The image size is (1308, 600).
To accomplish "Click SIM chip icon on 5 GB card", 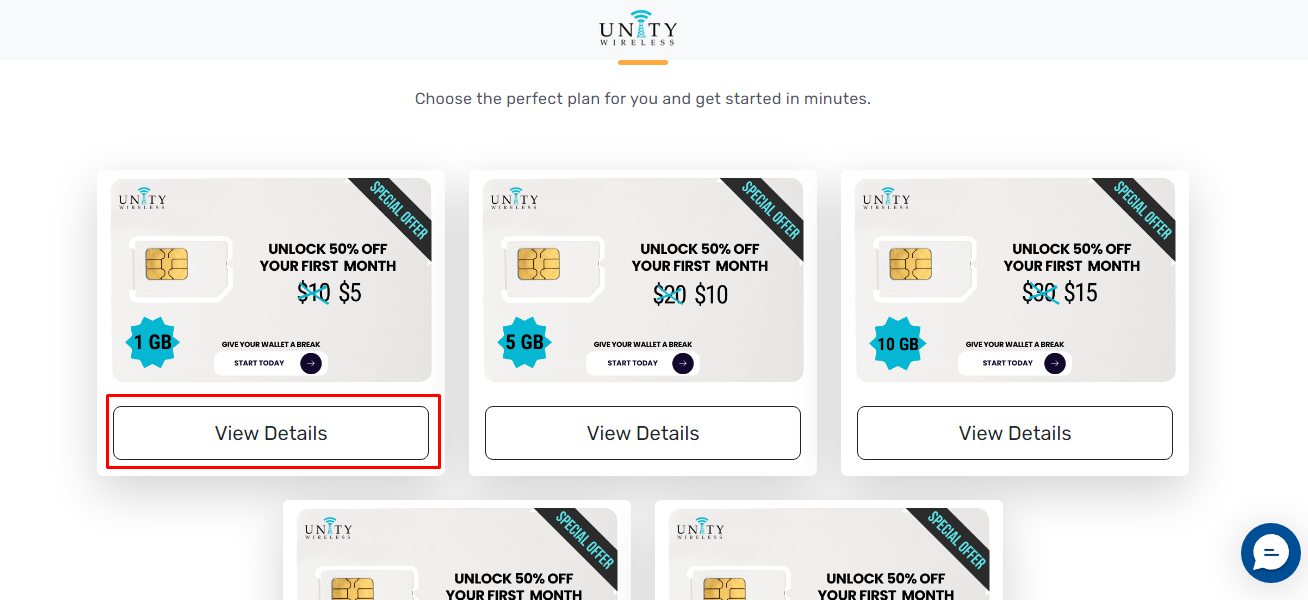I will pos(538,264).
